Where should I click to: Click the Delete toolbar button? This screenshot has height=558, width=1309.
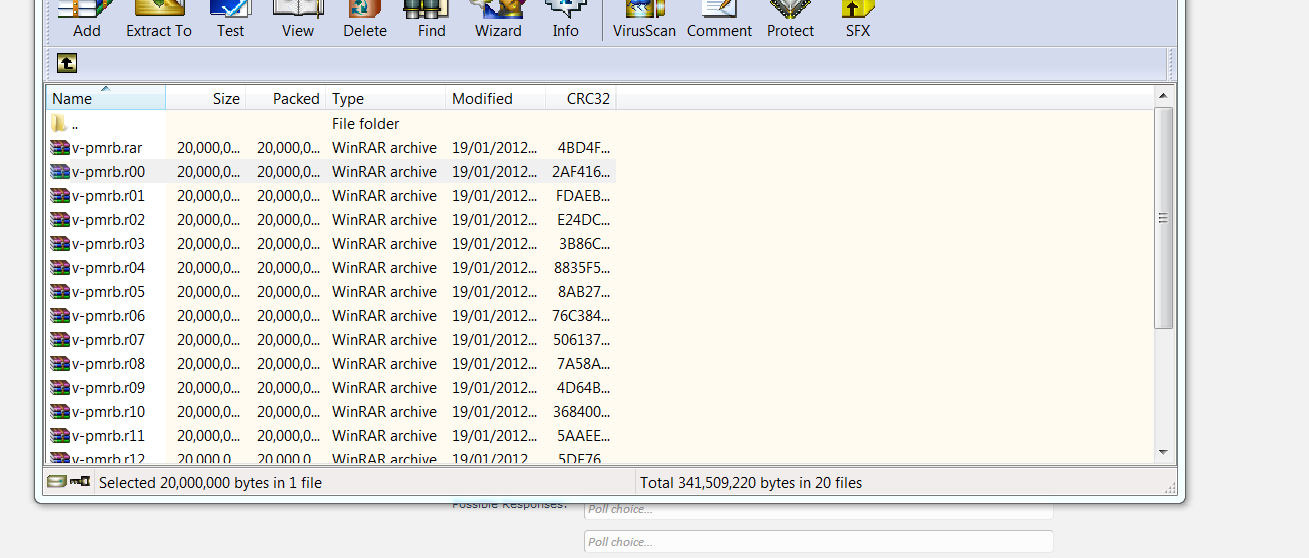(365, 19)
